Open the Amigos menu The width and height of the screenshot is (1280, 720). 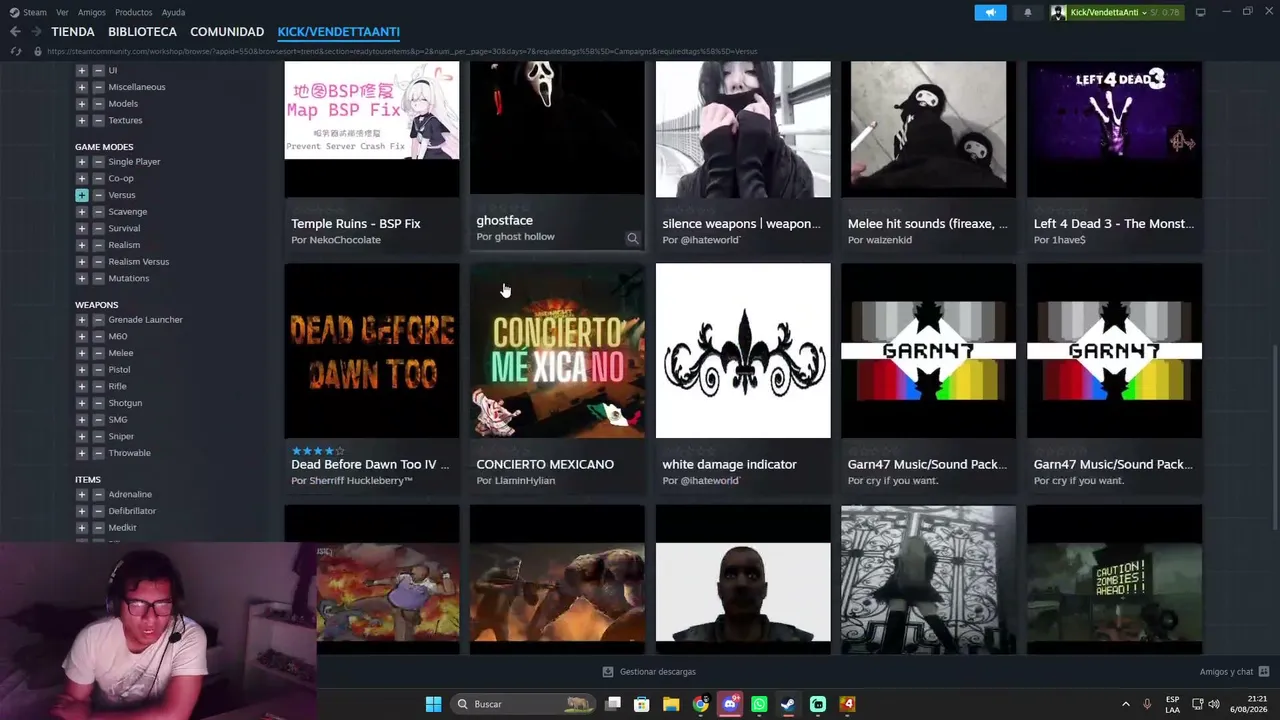(x=91, y=12)
